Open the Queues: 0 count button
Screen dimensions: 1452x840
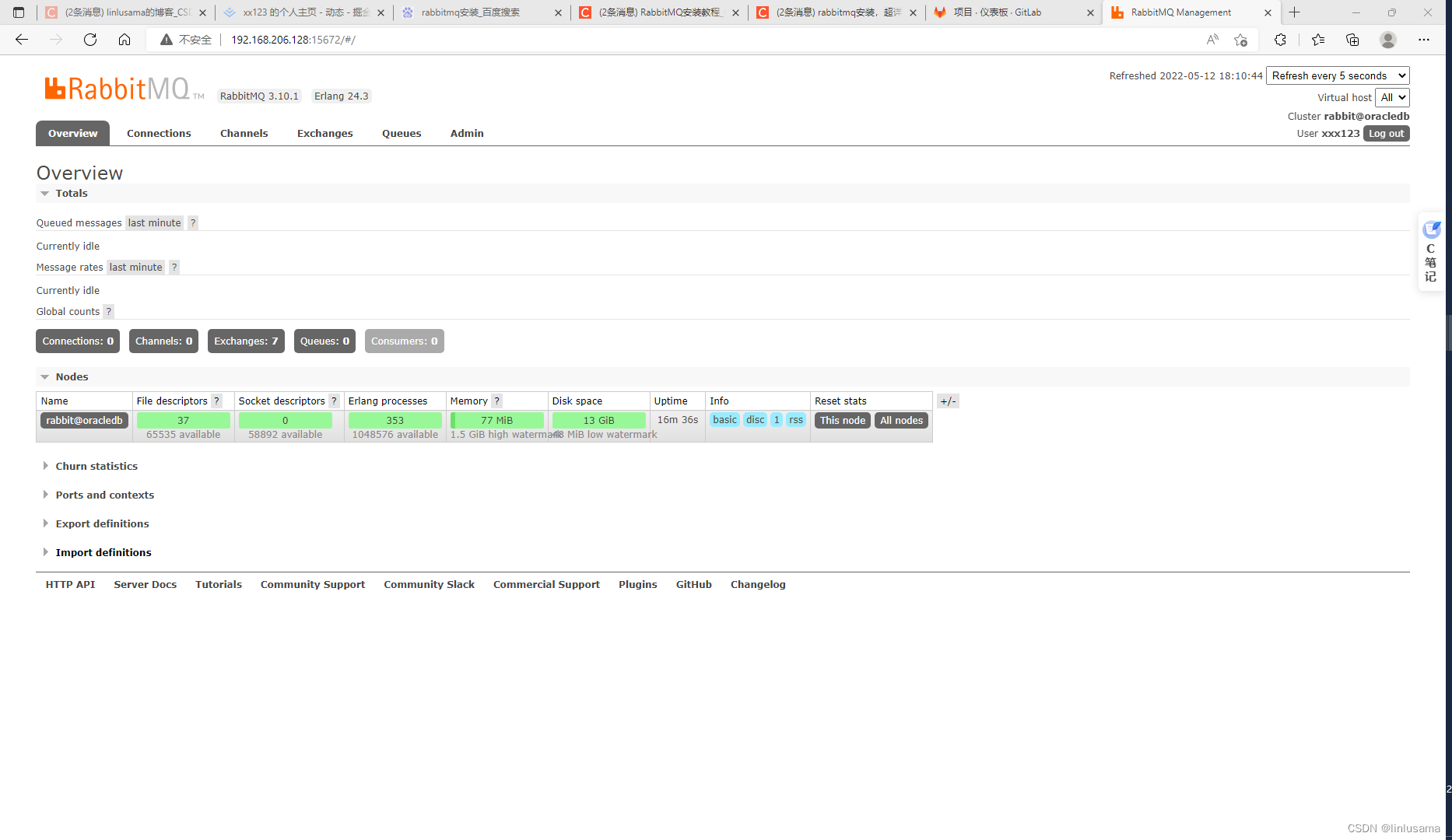pos(324,341)
